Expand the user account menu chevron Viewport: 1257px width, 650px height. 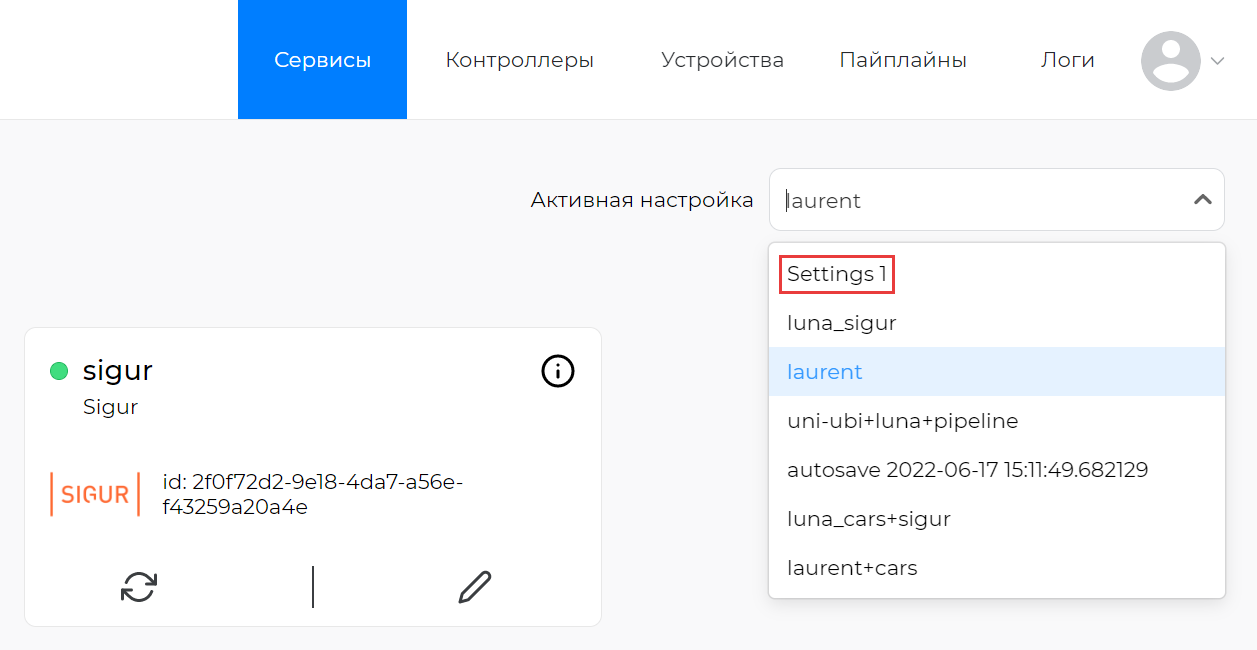1217,61
